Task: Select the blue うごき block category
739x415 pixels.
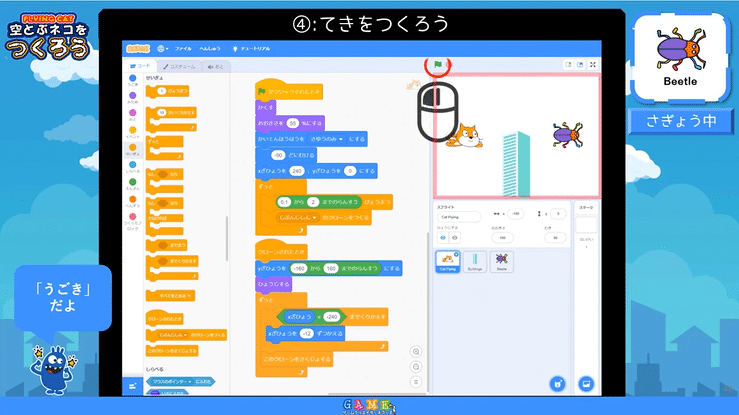Action: [x=133, y=80]
